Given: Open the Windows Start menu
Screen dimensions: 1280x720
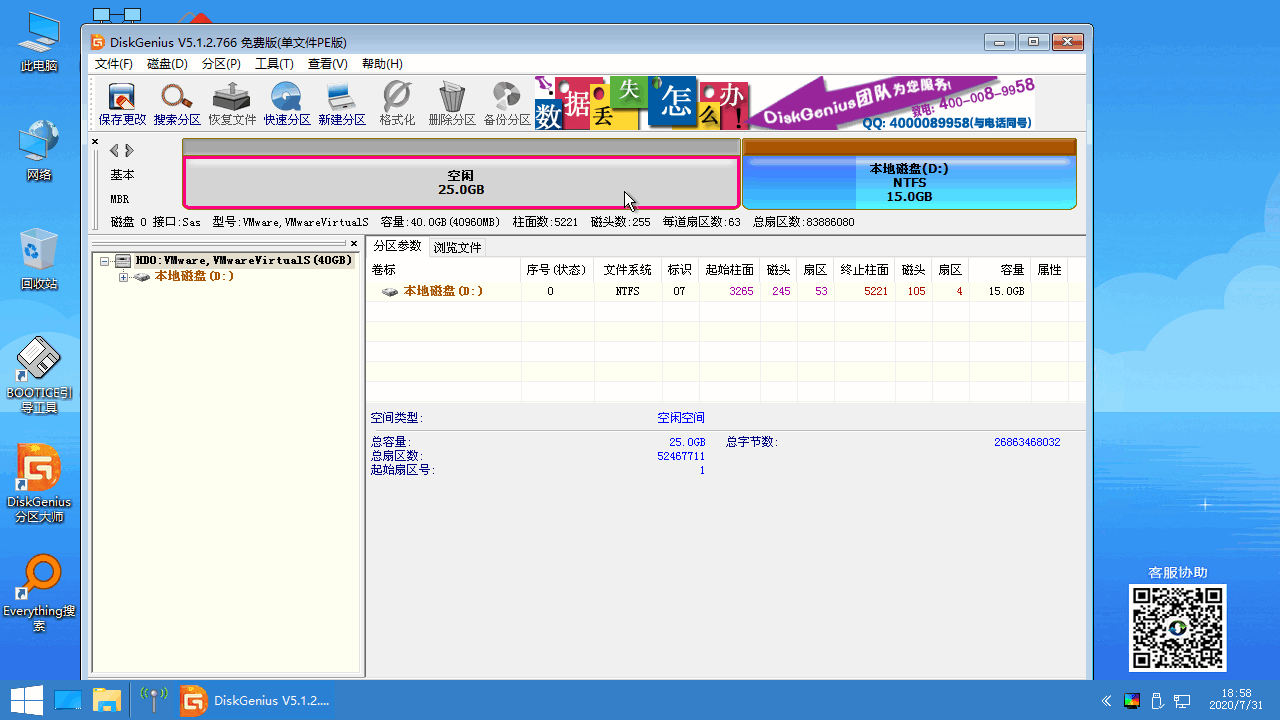Looking at the screenshot, I should coord(26,700).
